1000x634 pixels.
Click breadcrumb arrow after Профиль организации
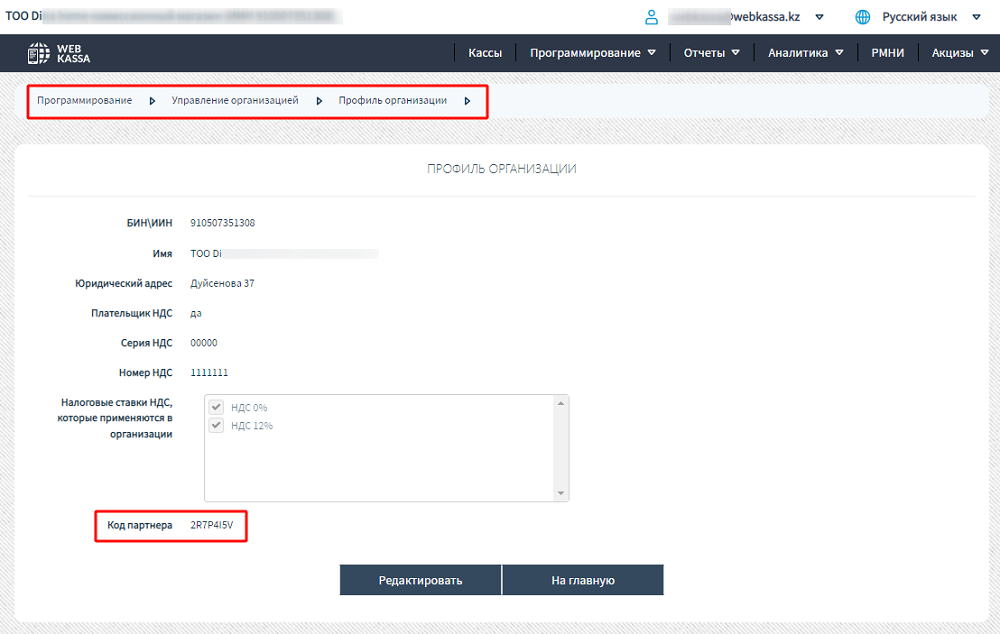pos(467,101)
